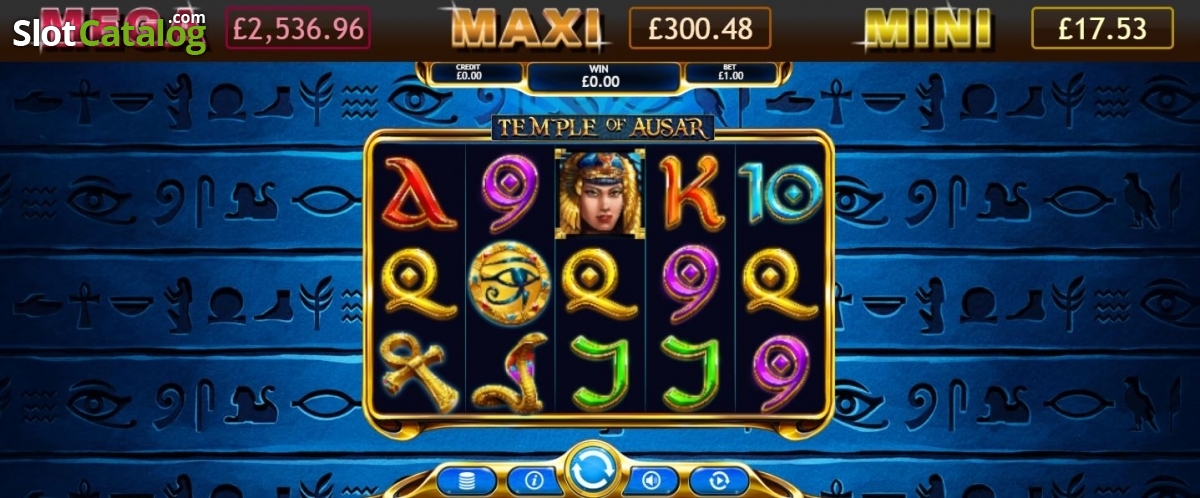Click the BET £1.00 display
Viewport: 1200px width, 498px height.
731,74
